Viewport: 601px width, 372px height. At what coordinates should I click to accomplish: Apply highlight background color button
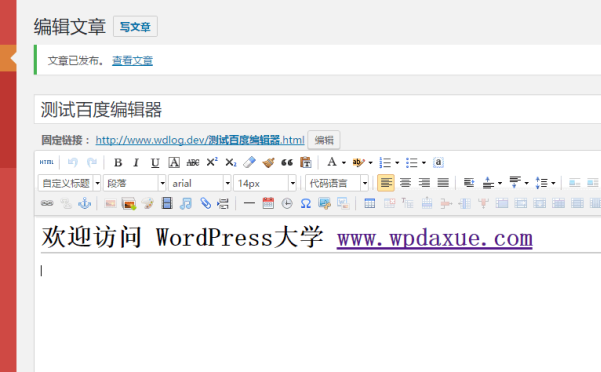click(358, 162)
